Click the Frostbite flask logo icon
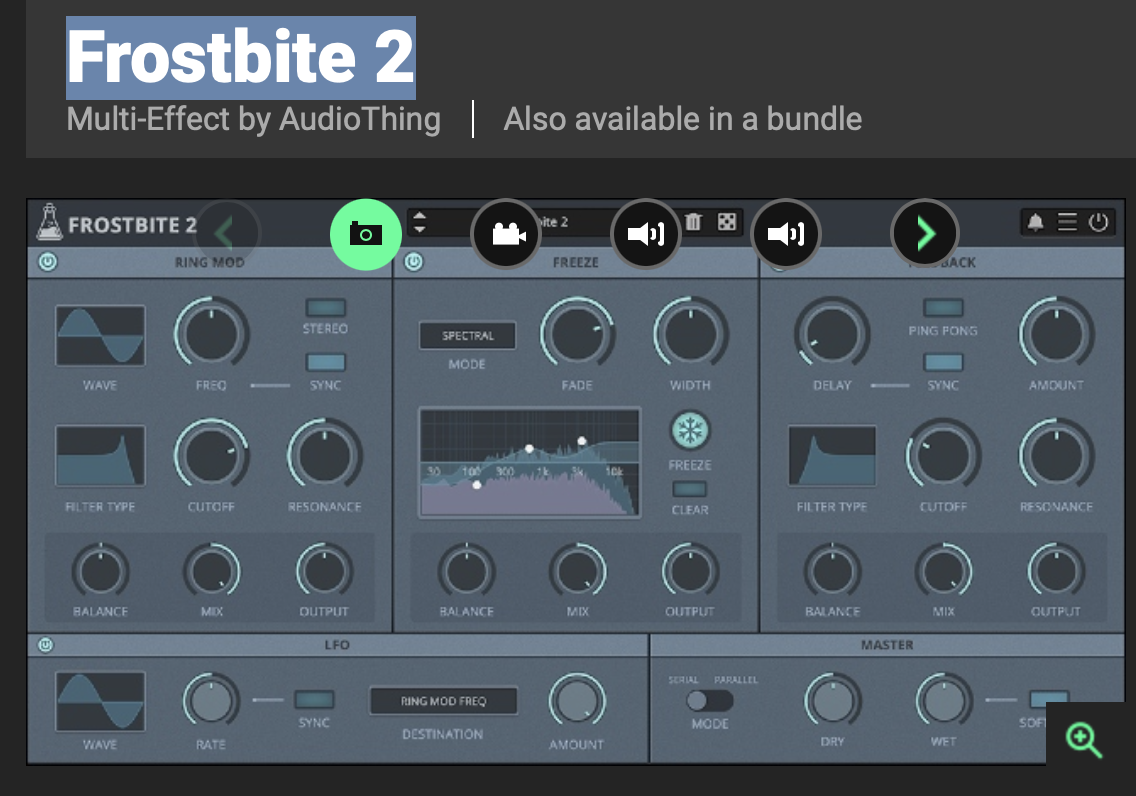 pos(49,222)
